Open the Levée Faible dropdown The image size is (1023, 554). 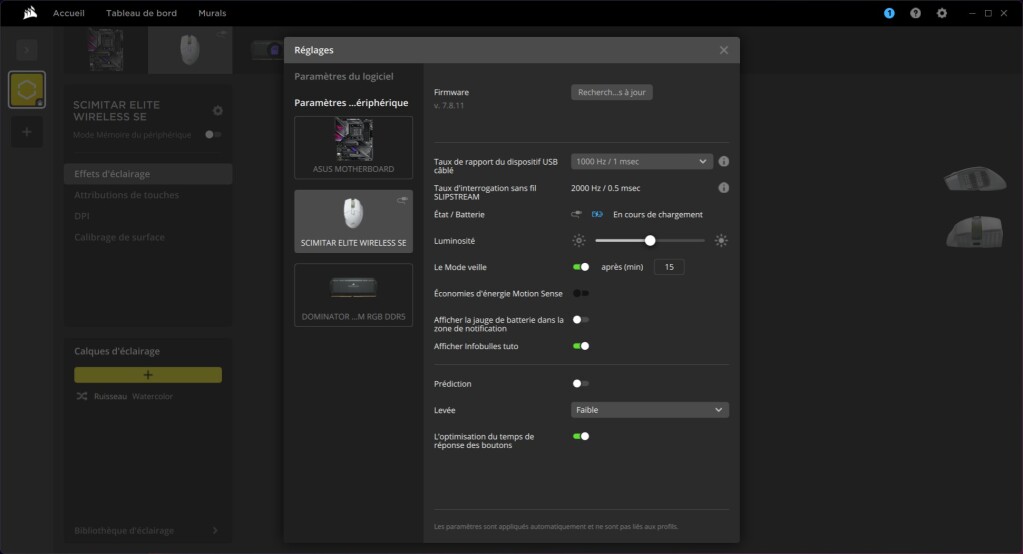(650, 410)
